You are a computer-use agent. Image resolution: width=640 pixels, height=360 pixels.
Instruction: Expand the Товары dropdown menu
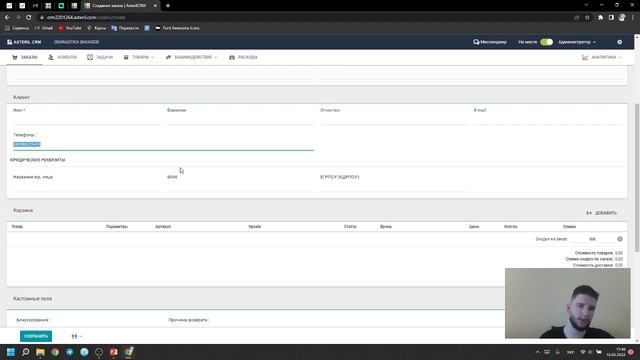139,57
